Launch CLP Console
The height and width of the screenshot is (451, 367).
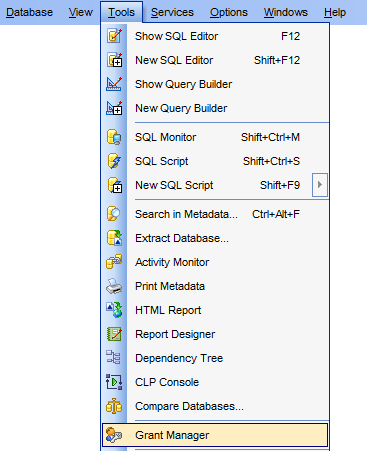point(215,382)
